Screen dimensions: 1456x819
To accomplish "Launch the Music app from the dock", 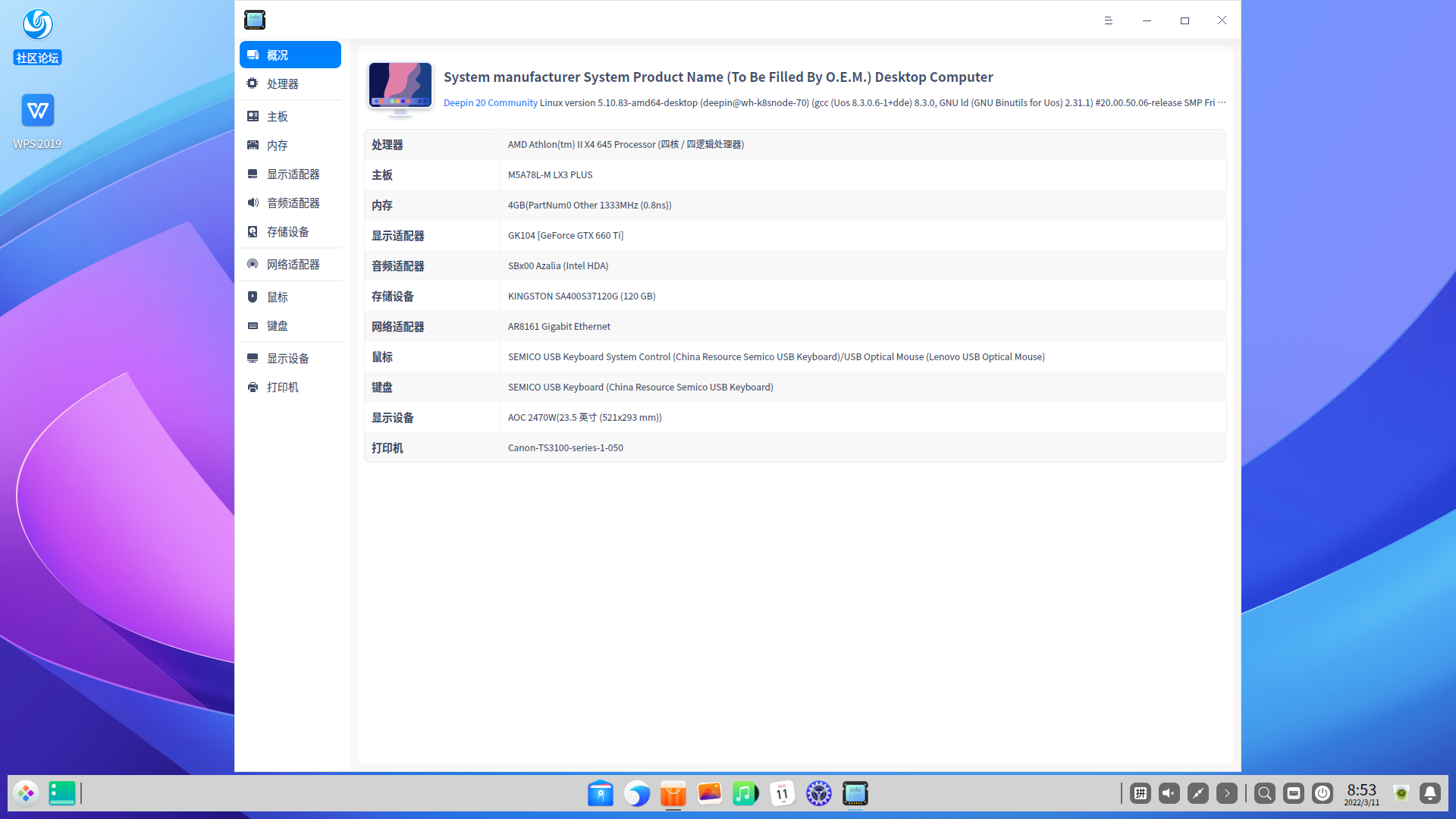I will pos(745,793).
